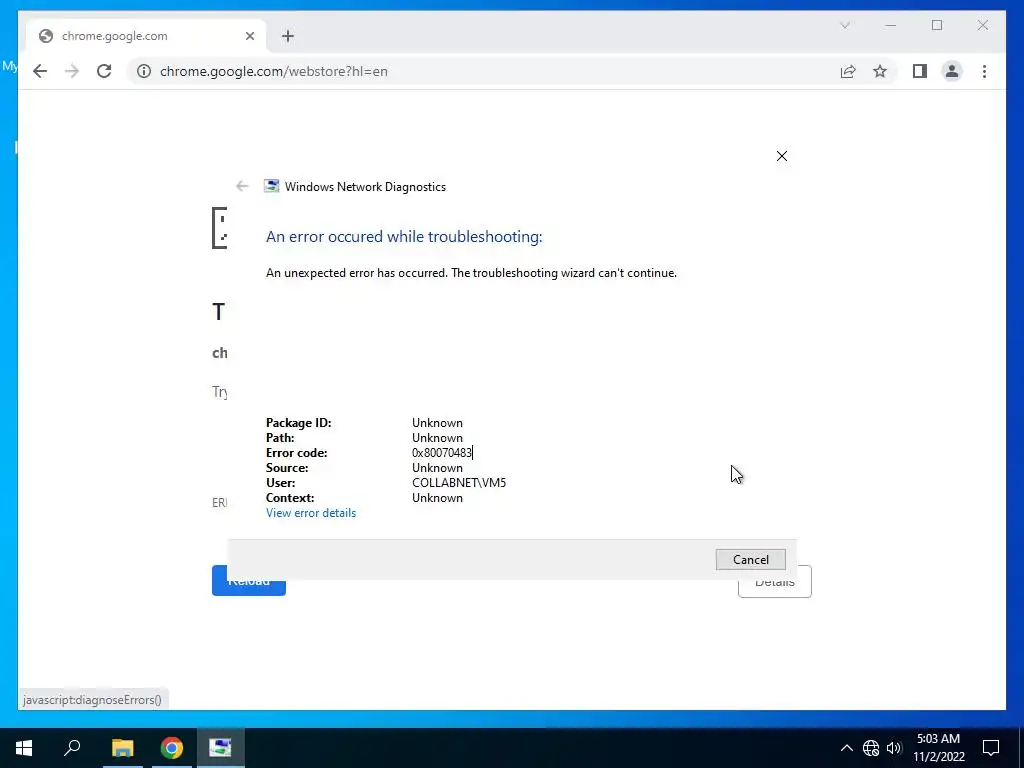This screenshot has height=768, width=1024.
Task: Click Chrome's forward navigation arrow
Action: tap(72, 71)
